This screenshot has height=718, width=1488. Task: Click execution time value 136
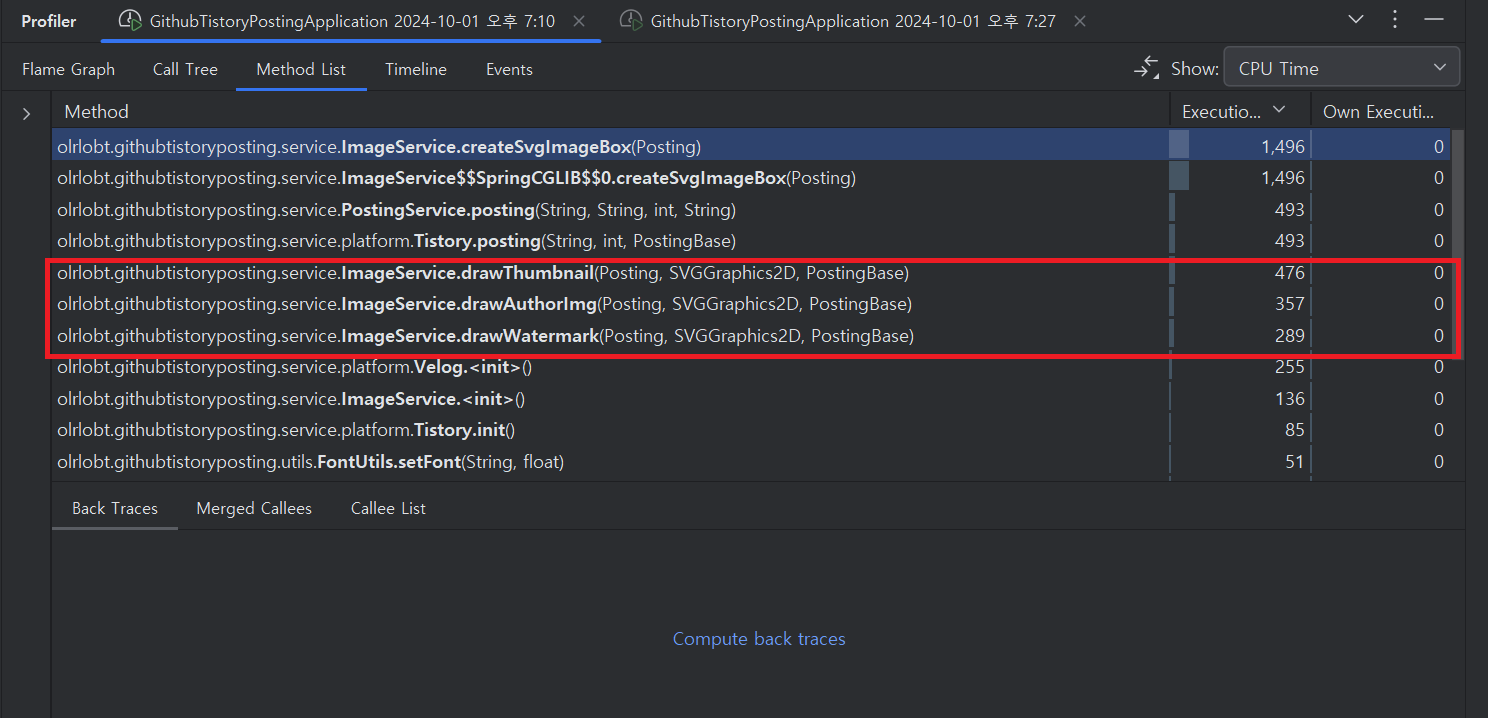(x=1289, y=399)
